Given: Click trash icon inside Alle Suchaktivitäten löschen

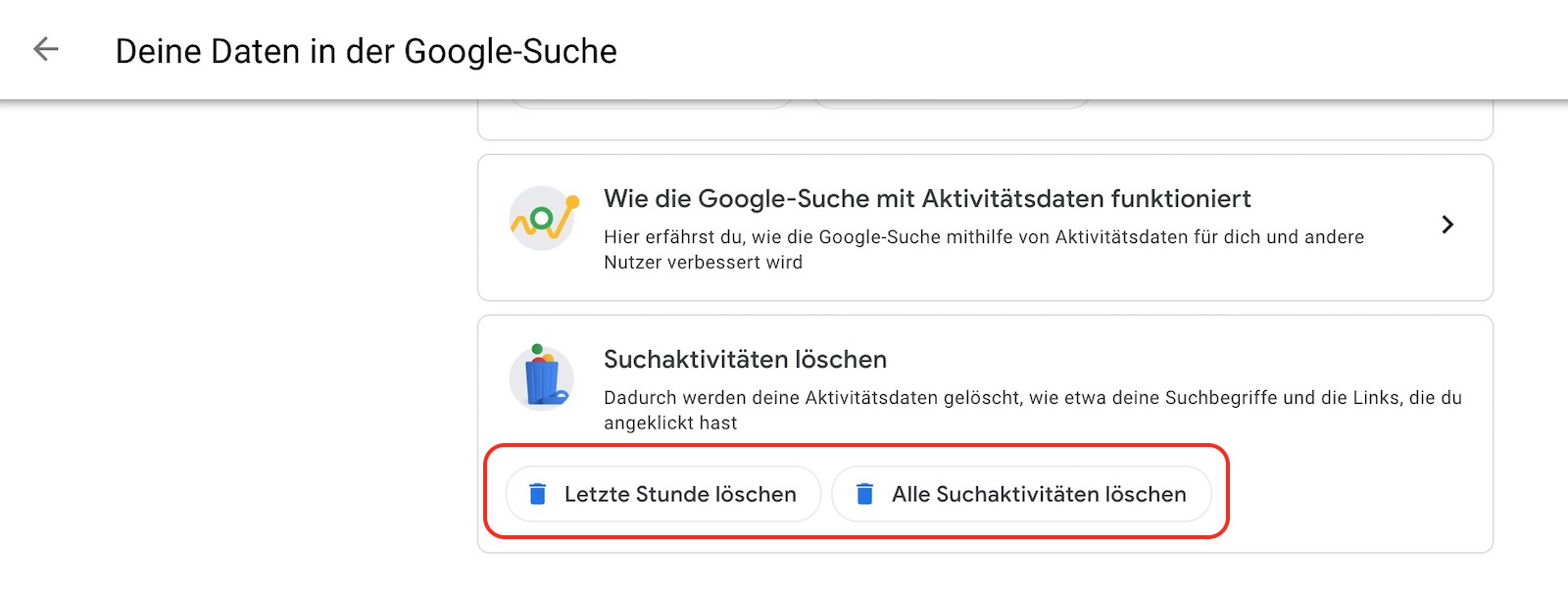Looking at the screenshot, I should click(x=864, y=494).
